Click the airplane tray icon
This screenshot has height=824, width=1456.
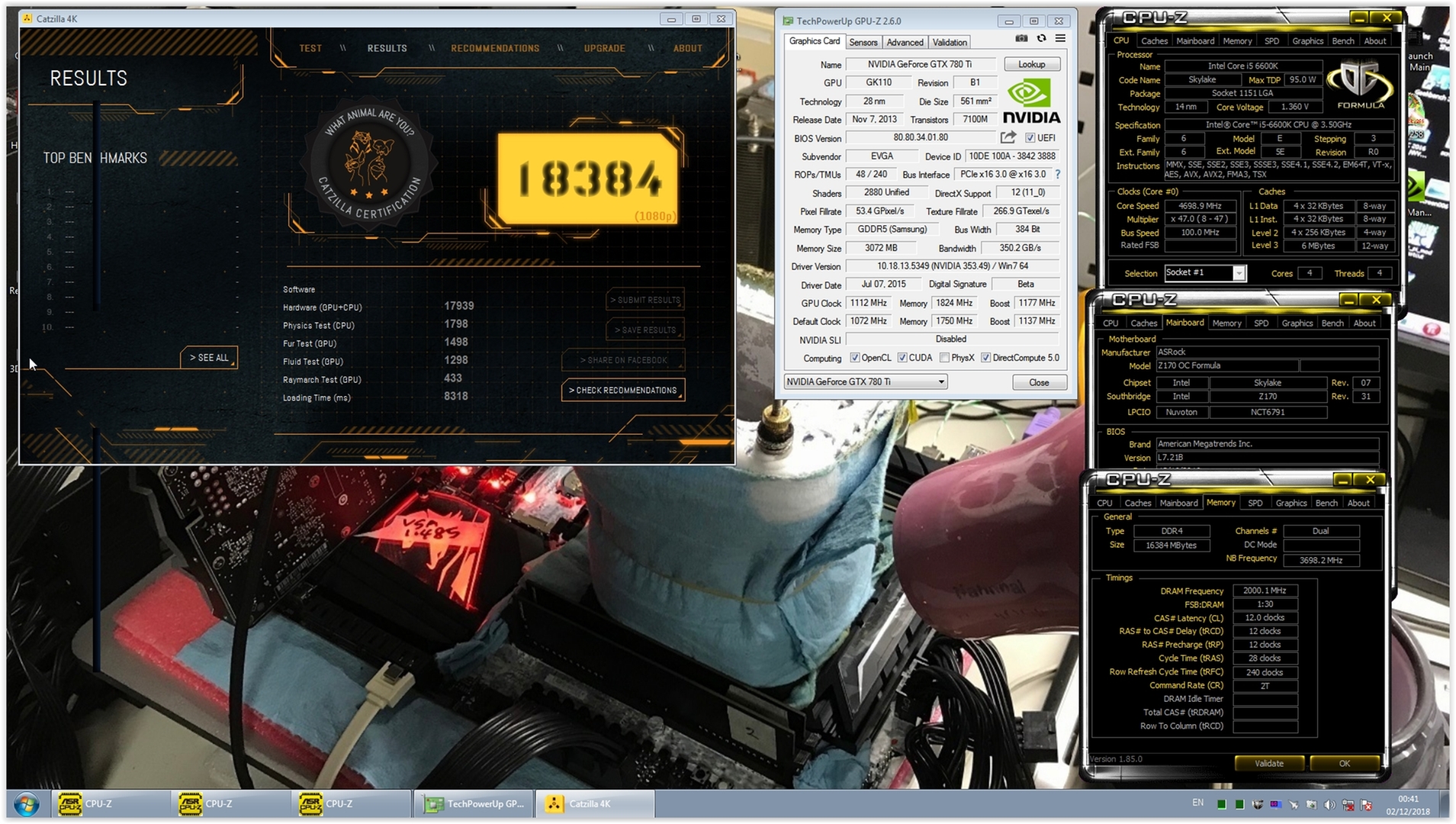1294,805
